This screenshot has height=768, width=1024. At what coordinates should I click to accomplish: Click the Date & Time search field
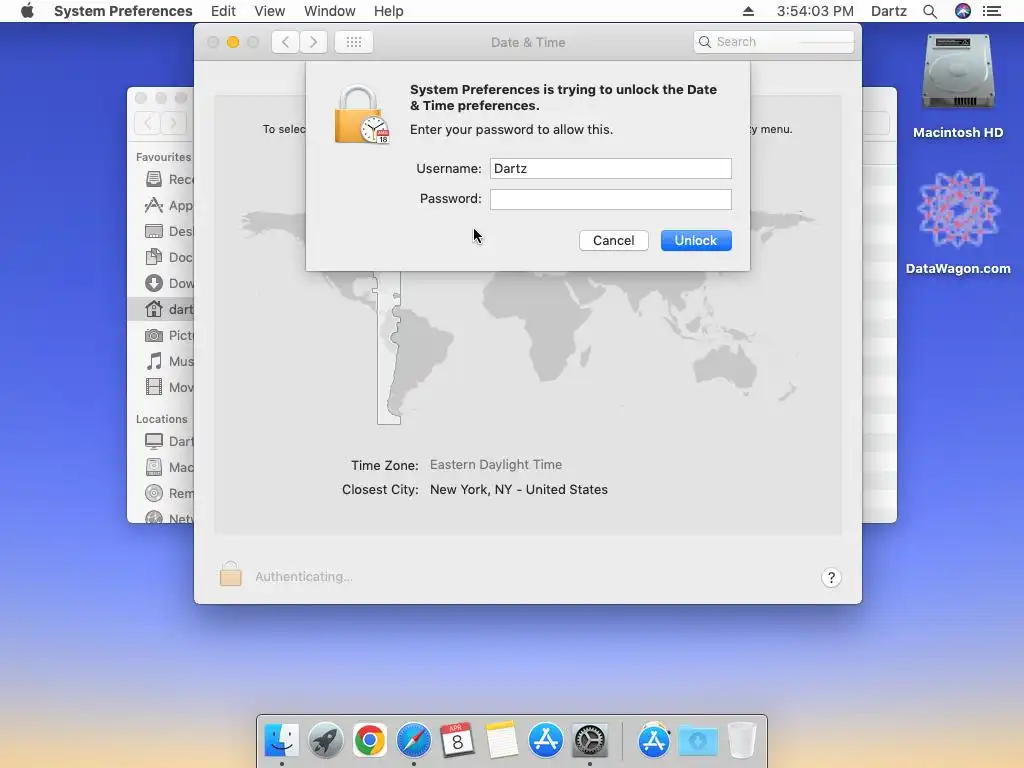pos(774,42)
